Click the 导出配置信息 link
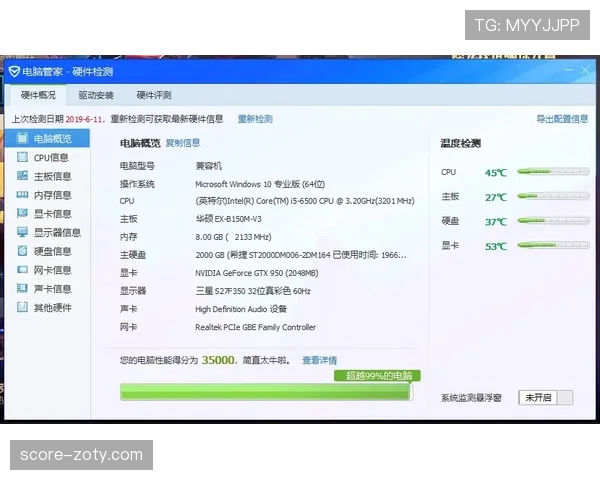The height and width of the screenshot is (480, 600). [562, 119]
